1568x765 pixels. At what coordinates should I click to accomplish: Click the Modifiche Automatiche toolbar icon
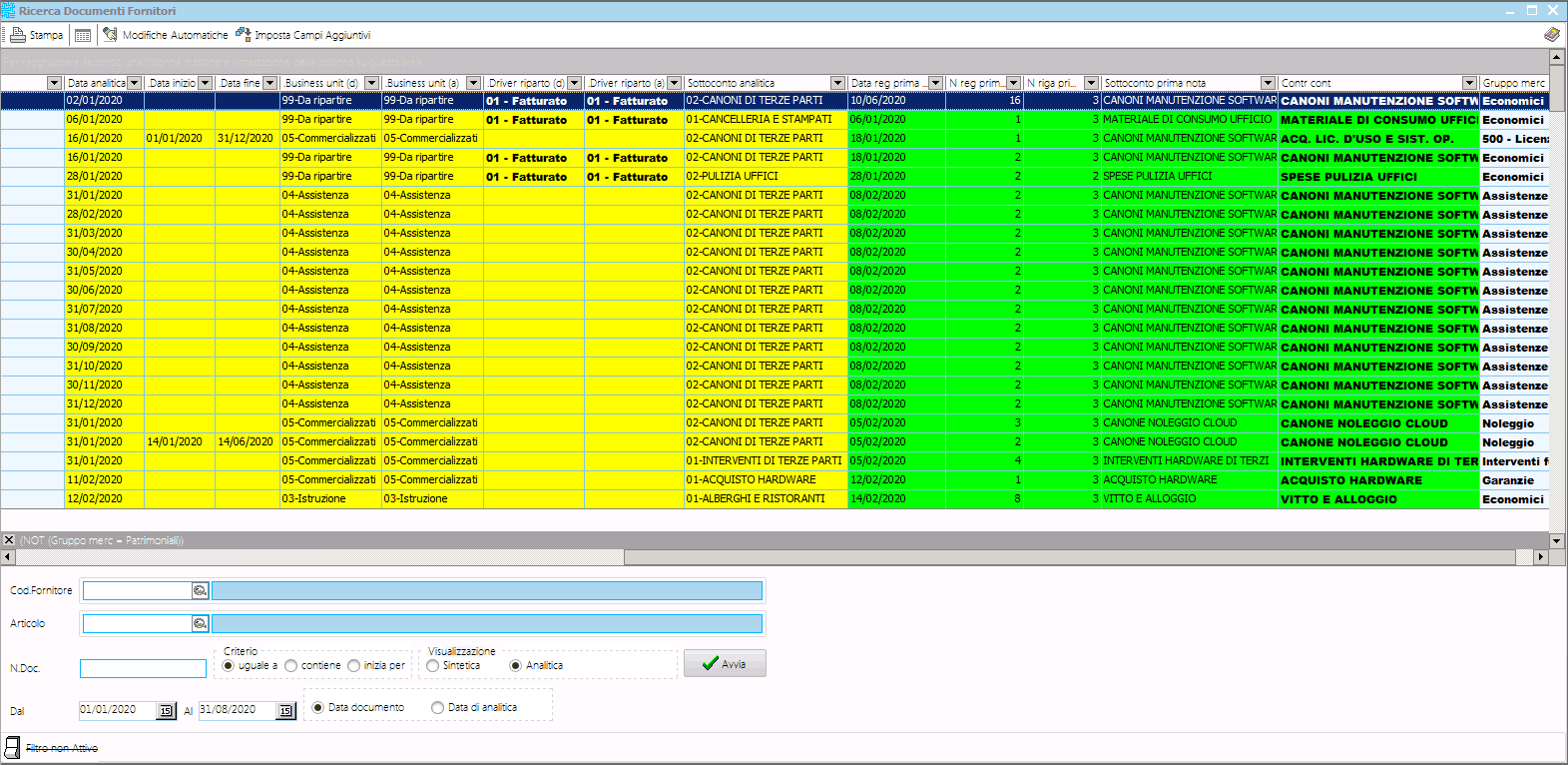click(110, 35)
